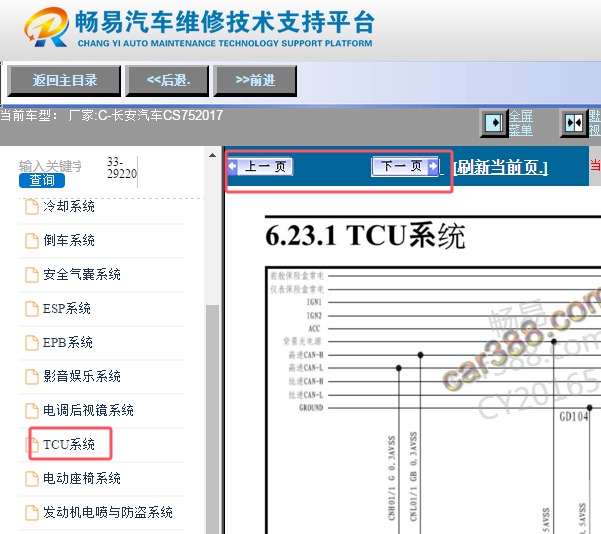Screen dimensions: 601x534
Task: Click document icon beside 冷却系统
Action: (32, 207)
